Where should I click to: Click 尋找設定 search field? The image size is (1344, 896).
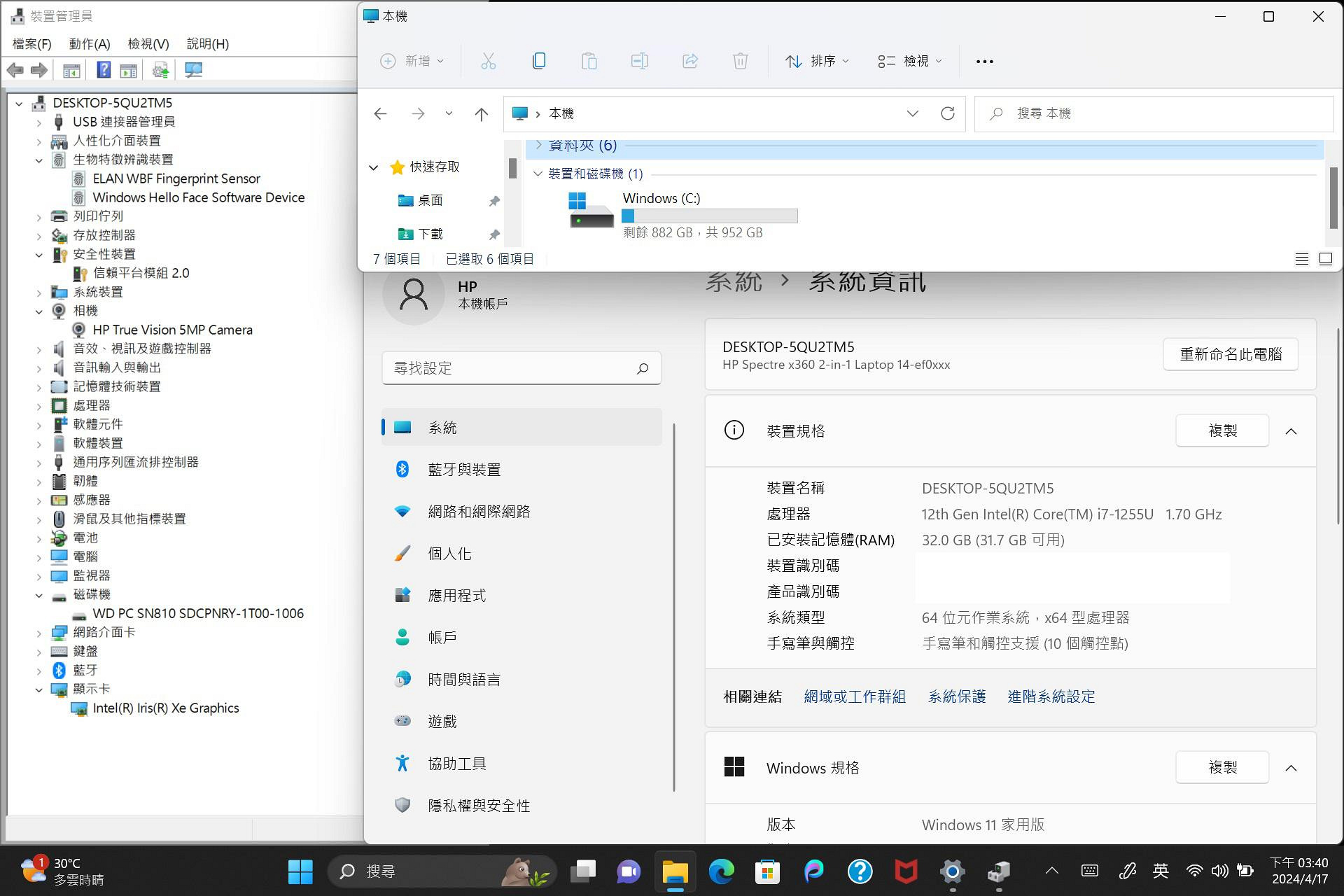pyautogui.click(x=521, y=368)
